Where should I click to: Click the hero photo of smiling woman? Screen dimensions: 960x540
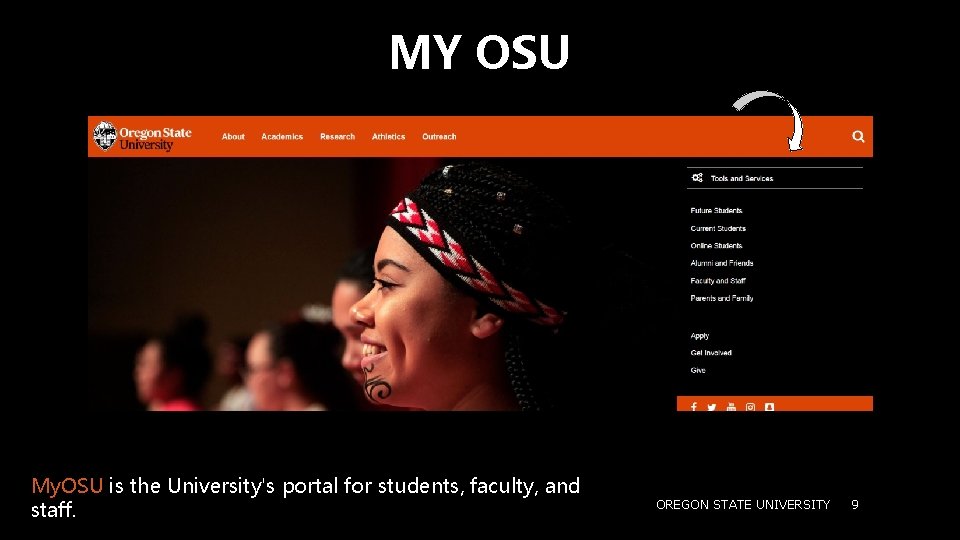tap(382, 283)
